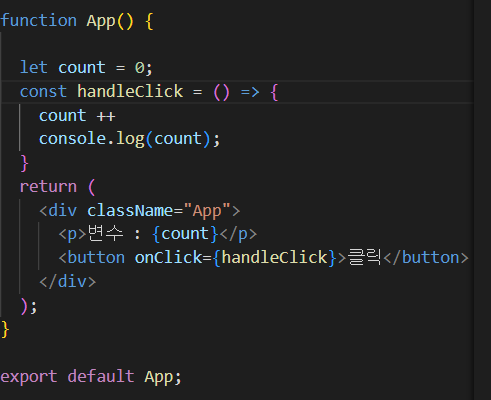Click the 0 initial value
This screenshot has width=491, height=400.
point(139,68)
